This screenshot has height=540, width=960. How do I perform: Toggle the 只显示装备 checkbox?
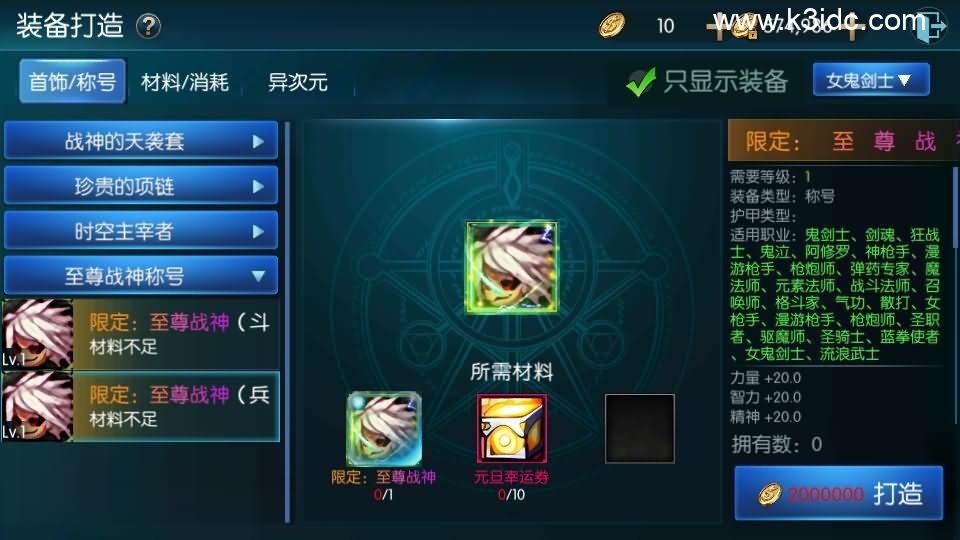[x=640, y=82]
